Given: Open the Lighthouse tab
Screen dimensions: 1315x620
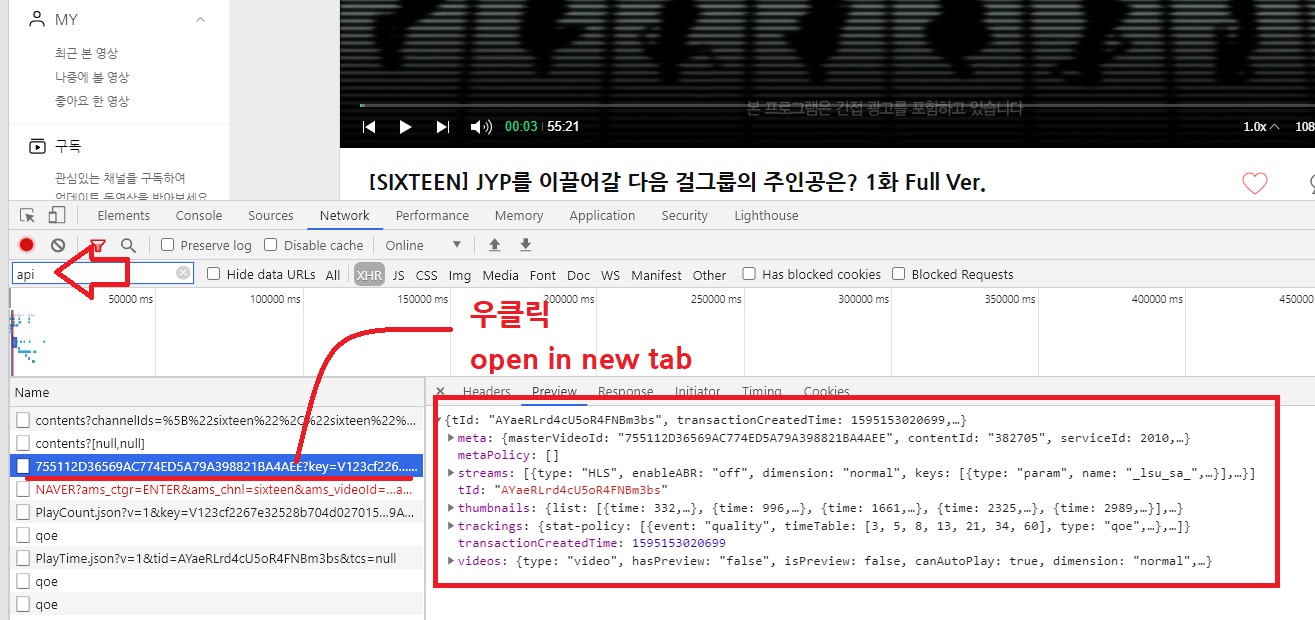Looking at the screenshot, I should tap(766, 215).
